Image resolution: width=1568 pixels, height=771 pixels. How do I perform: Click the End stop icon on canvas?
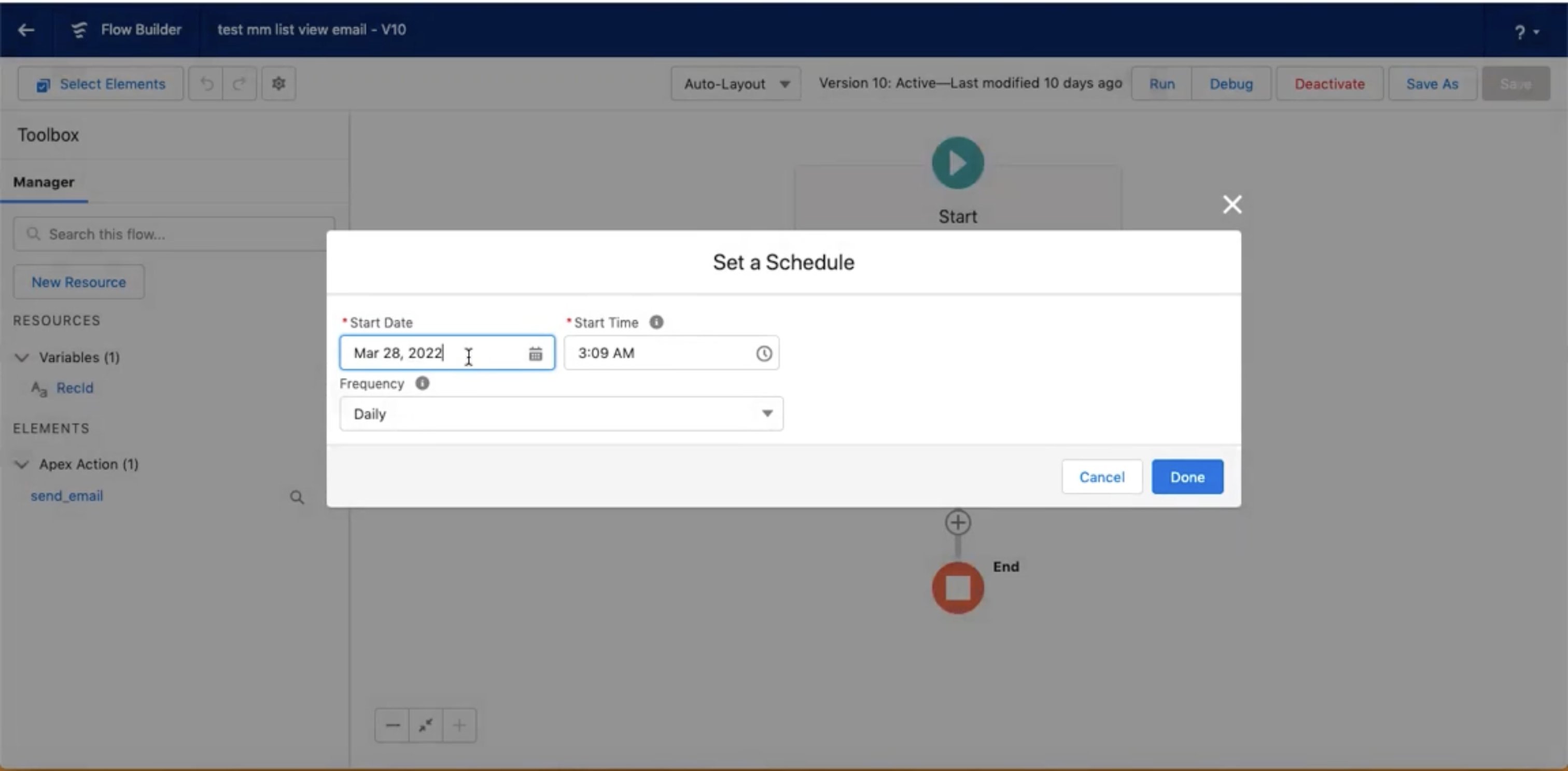[x=958, y=588]
